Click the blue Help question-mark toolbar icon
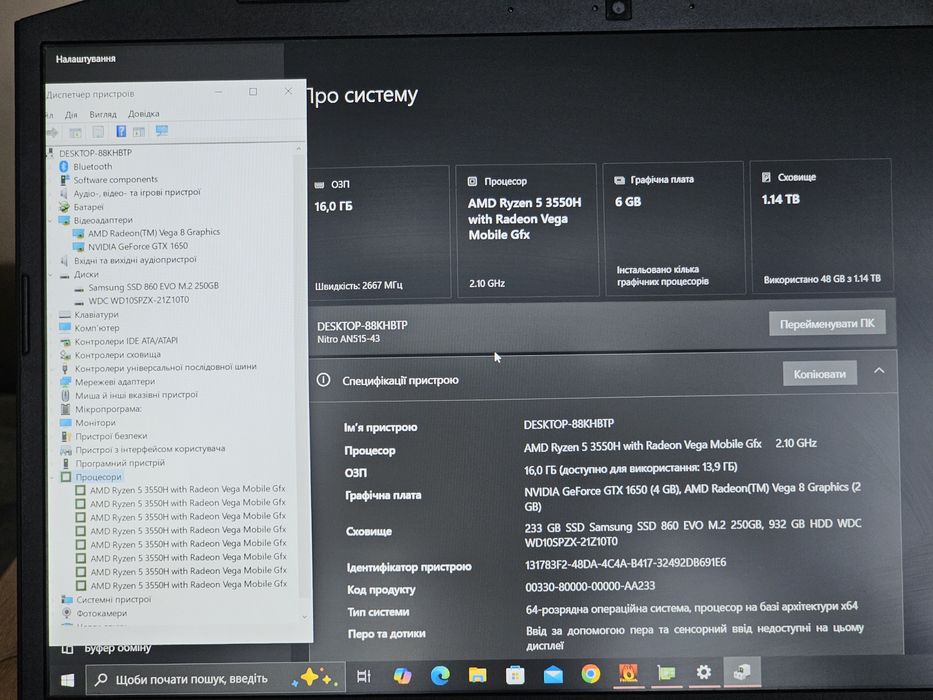 coord(121,131)
